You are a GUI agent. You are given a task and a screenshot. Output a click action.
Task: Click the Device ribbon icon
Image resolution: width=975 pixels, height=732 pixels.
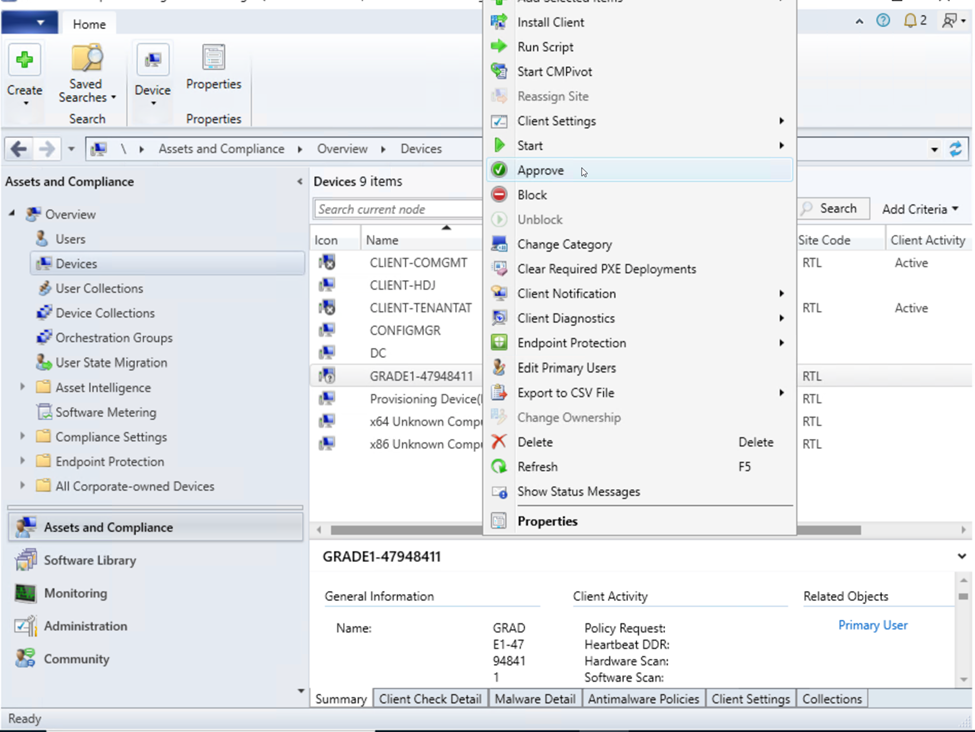[152, 60]
